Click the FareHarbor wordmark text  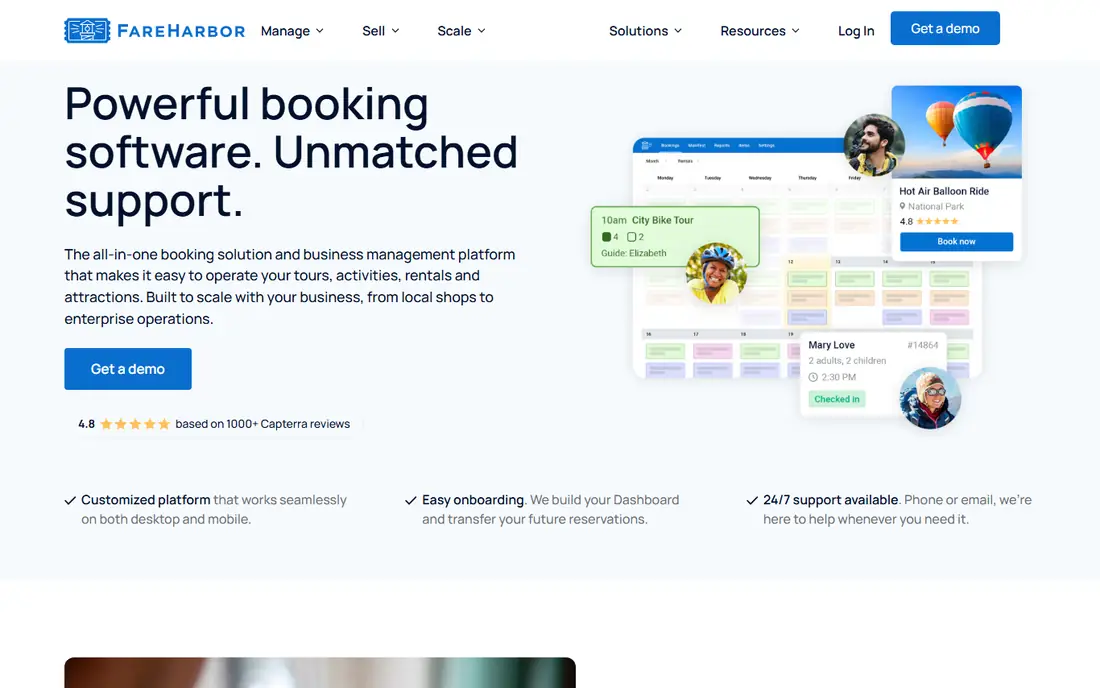(x=181, y=31)
